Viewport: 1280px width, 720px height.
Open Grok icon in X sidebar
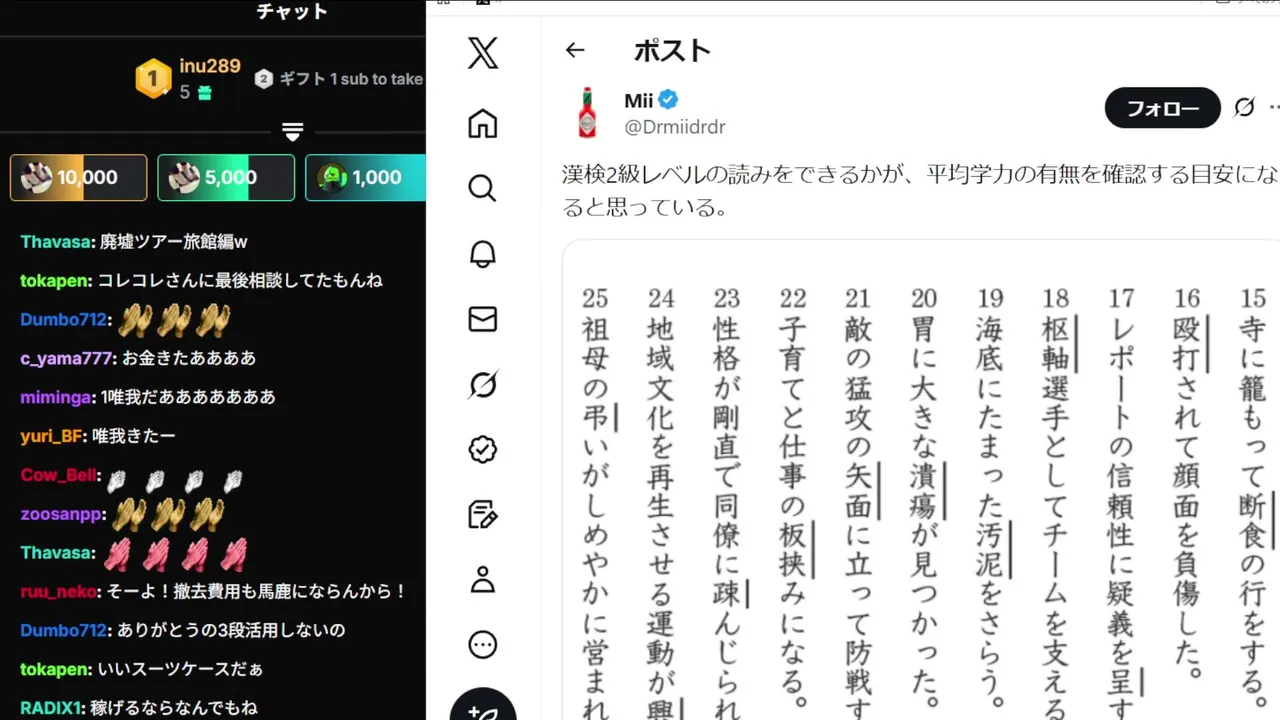(483, 384)
